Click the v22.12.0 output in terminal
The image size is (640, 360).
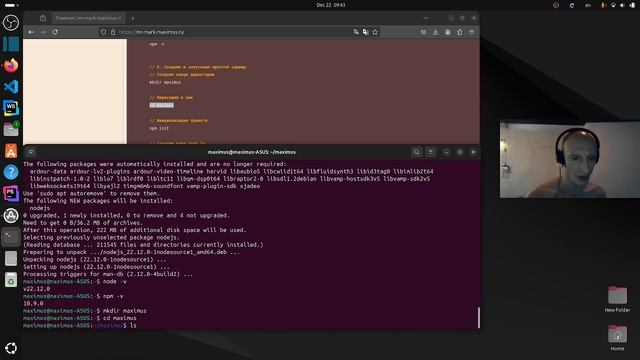coord(36,289)
